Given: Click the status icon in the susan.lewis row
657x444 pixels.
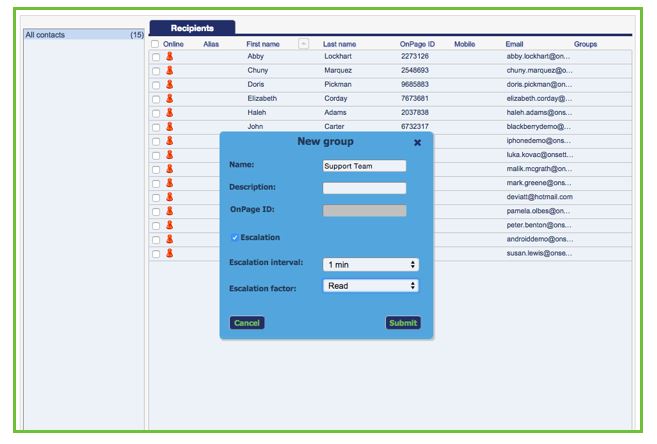Looking at the screenshot, I should click(x=170, y=253).
